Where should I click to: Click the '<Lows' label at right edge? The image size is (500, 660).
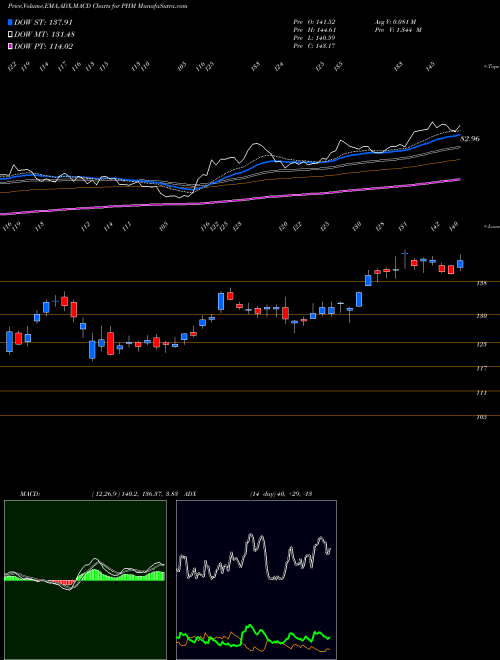click(x=491, y=226)
